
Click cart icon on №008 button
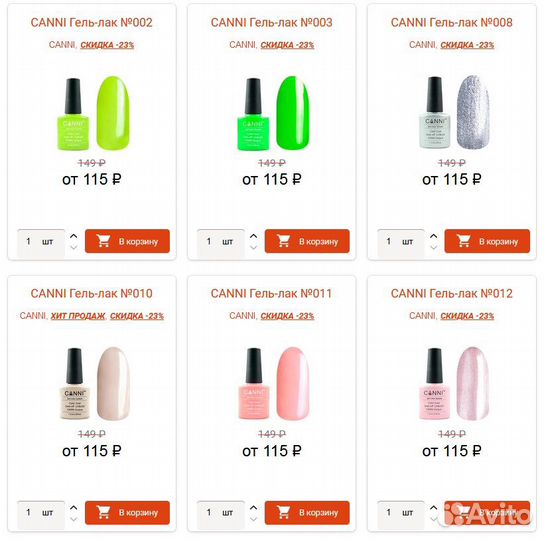(463, 241)
